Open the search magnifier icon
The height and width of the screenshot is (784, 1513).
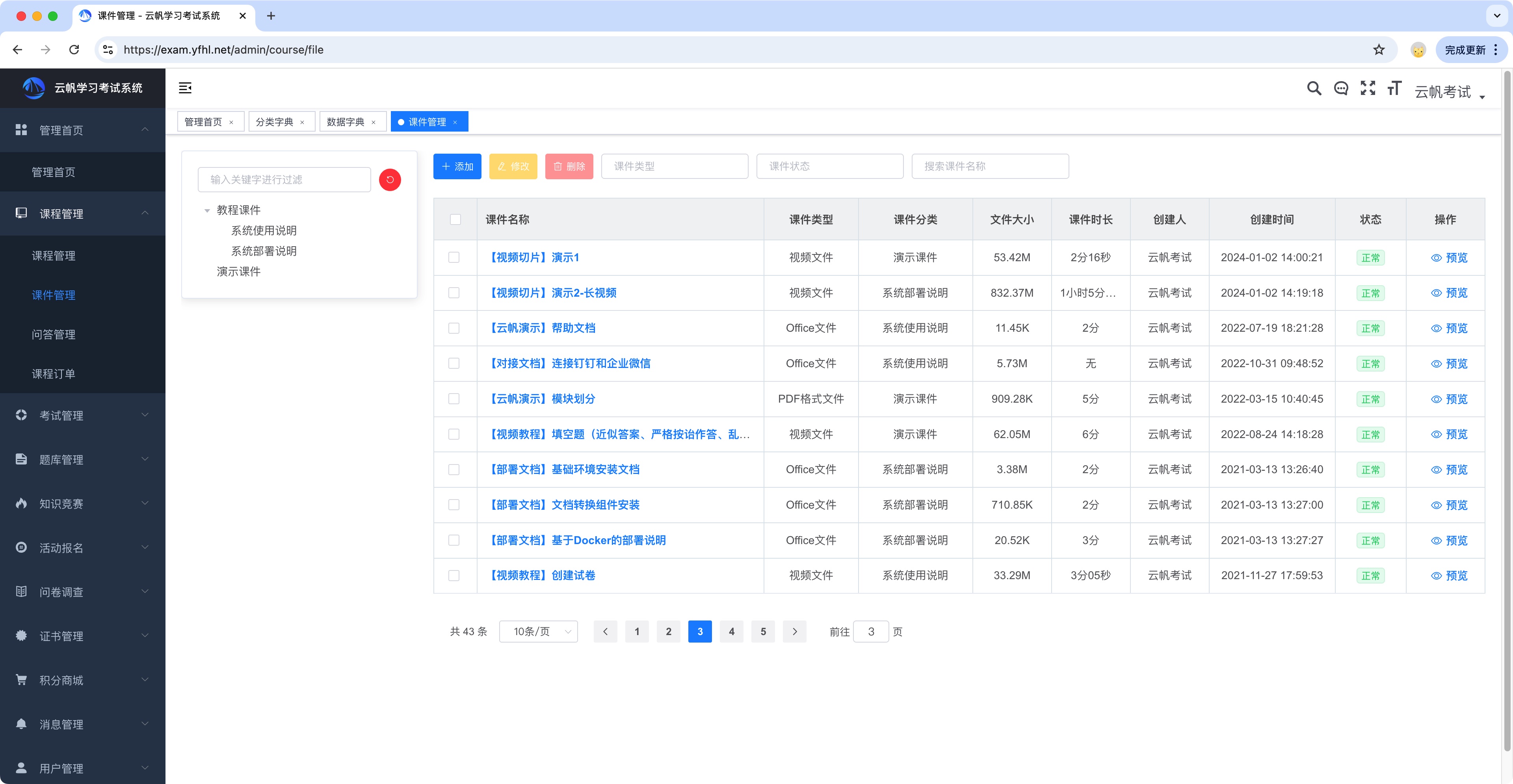click(x=1314, y=89)
